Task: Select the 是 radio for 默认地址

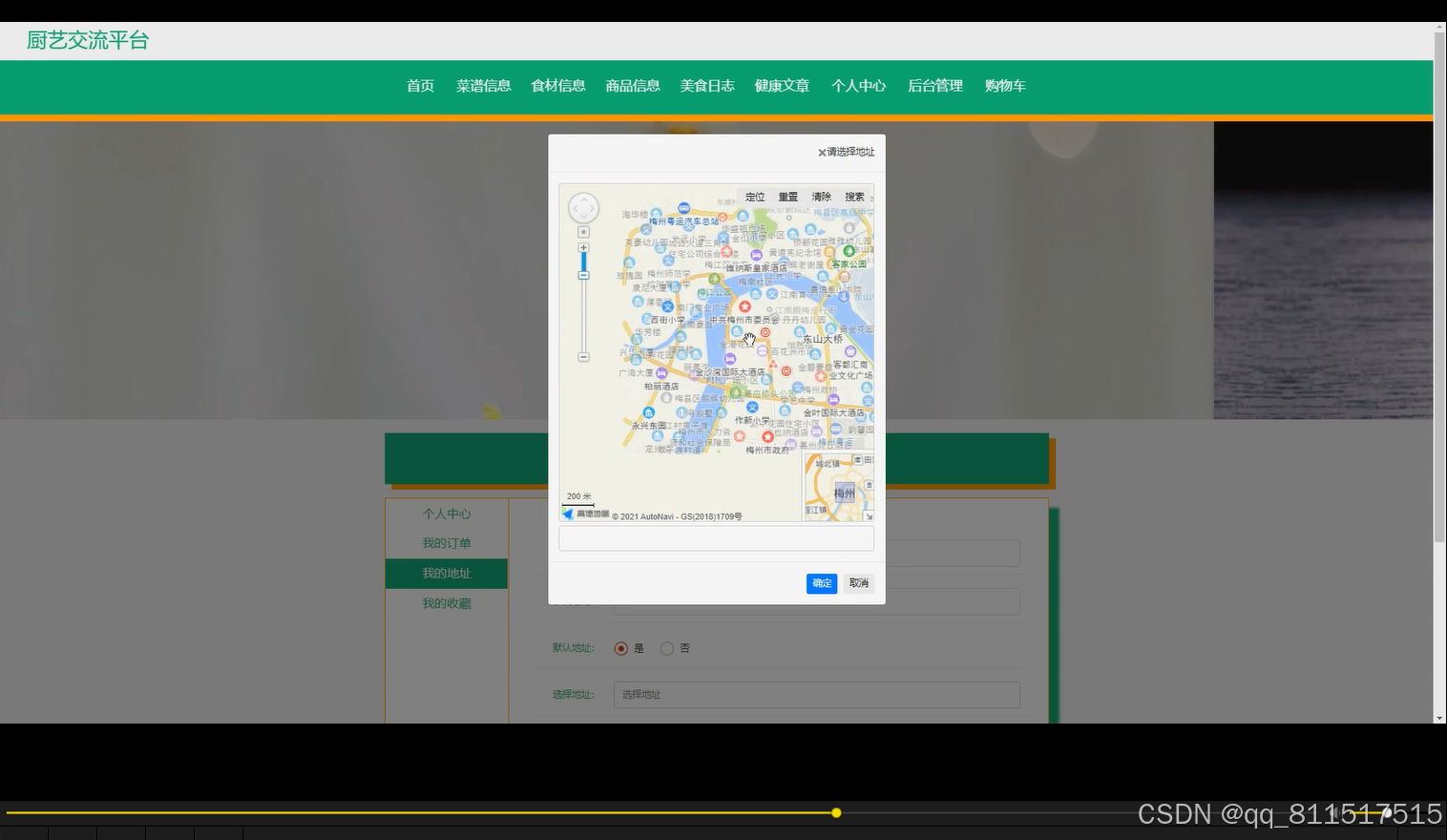Action: [x=621, y=648]
